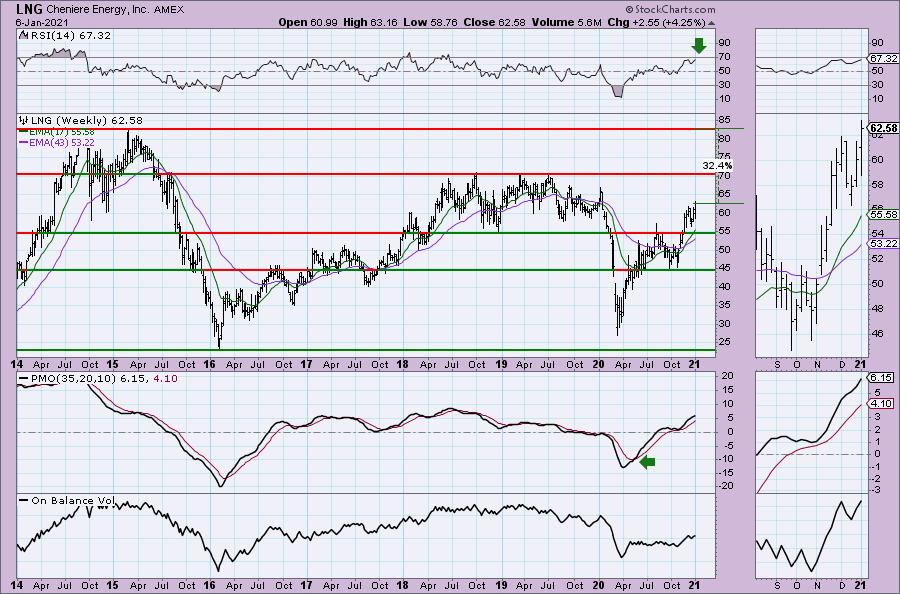900x594 pixels.
Task: Click the bar icon before LNG (Weekly)
Action: pos(24,121)
